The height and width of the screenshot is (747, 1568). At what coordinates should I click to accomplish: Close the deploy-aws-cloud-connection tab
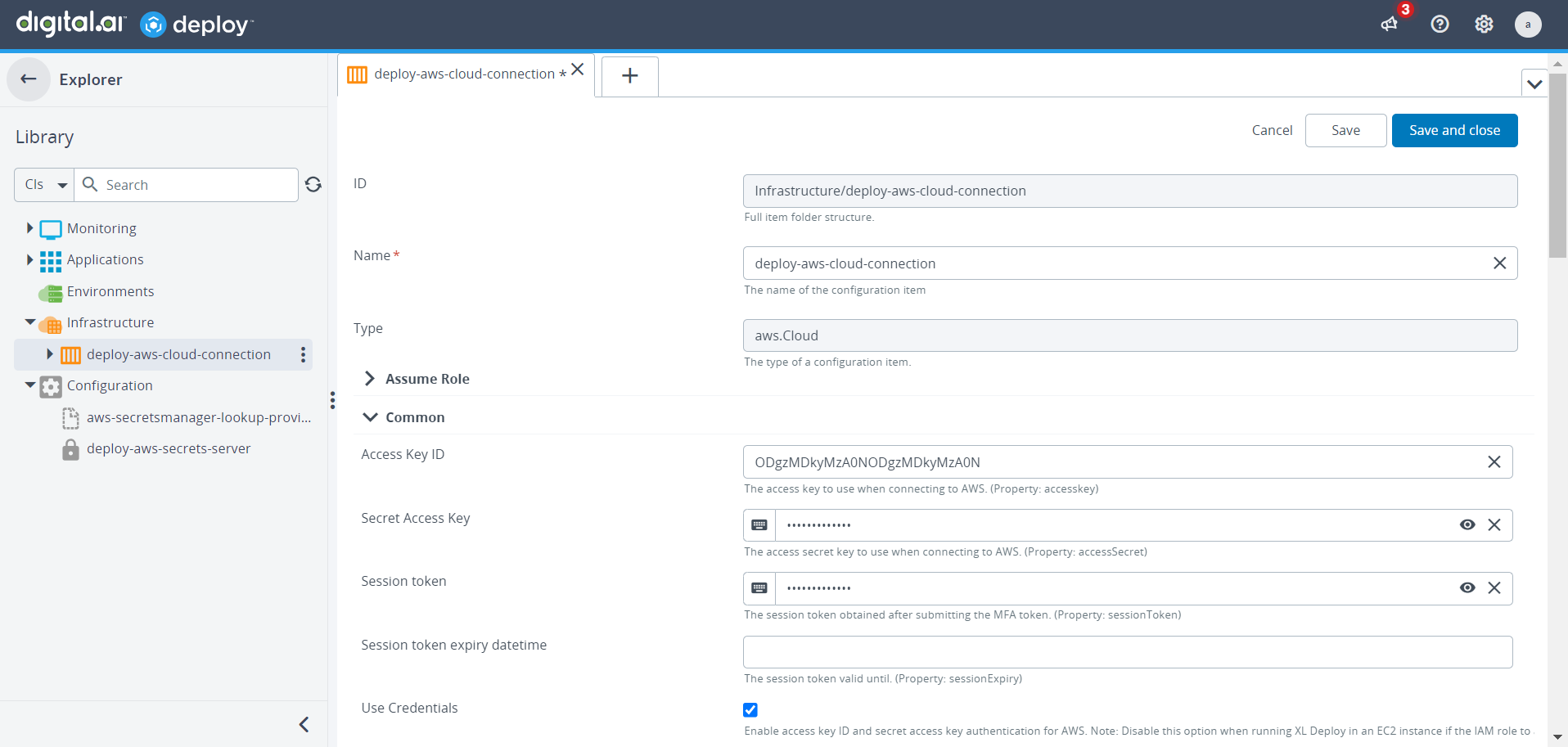pos(578,70)
